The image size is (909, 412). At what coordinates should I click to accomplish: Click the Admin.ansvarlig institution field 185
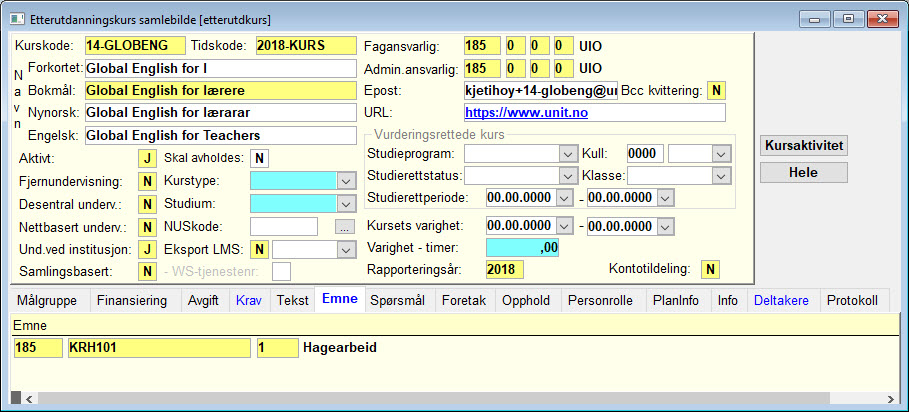pos(482,68)
